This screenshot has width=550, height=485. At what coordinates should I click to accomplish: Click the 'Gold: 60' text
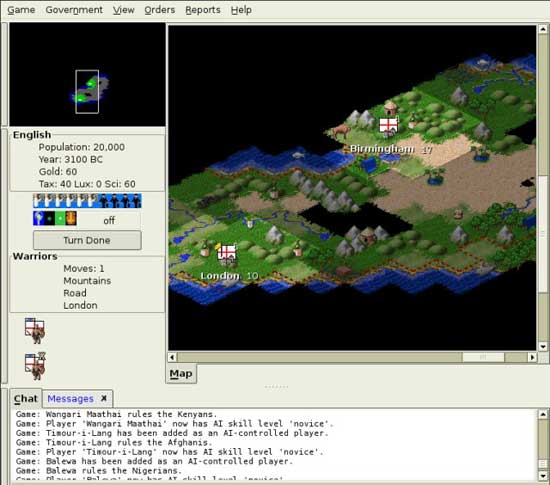pyautogui.click(x=58, y=172)
